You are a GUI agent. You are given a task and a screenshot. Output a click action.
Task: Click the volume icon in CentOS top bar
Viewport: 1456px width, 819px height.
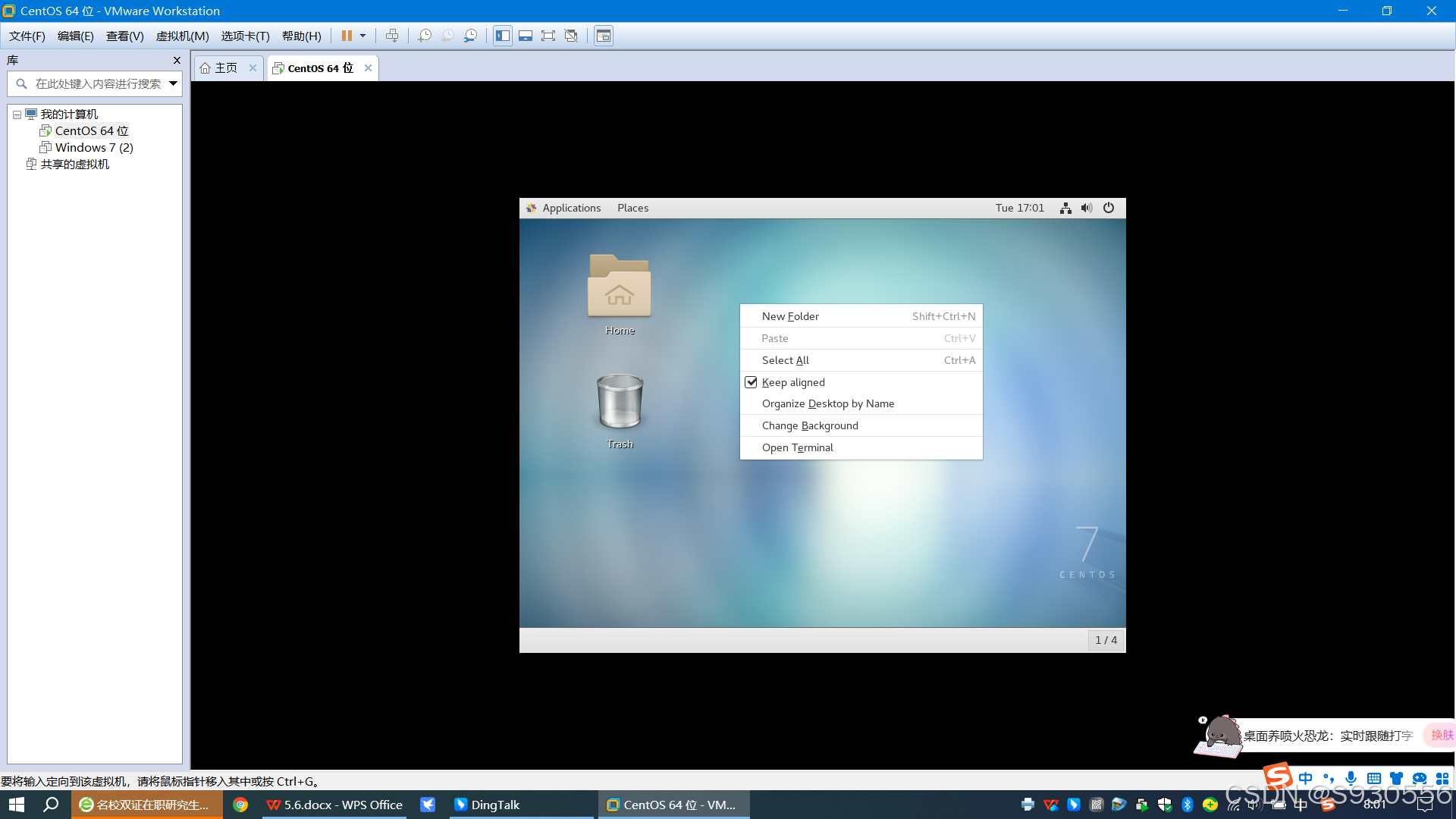tap(1087, 208)
